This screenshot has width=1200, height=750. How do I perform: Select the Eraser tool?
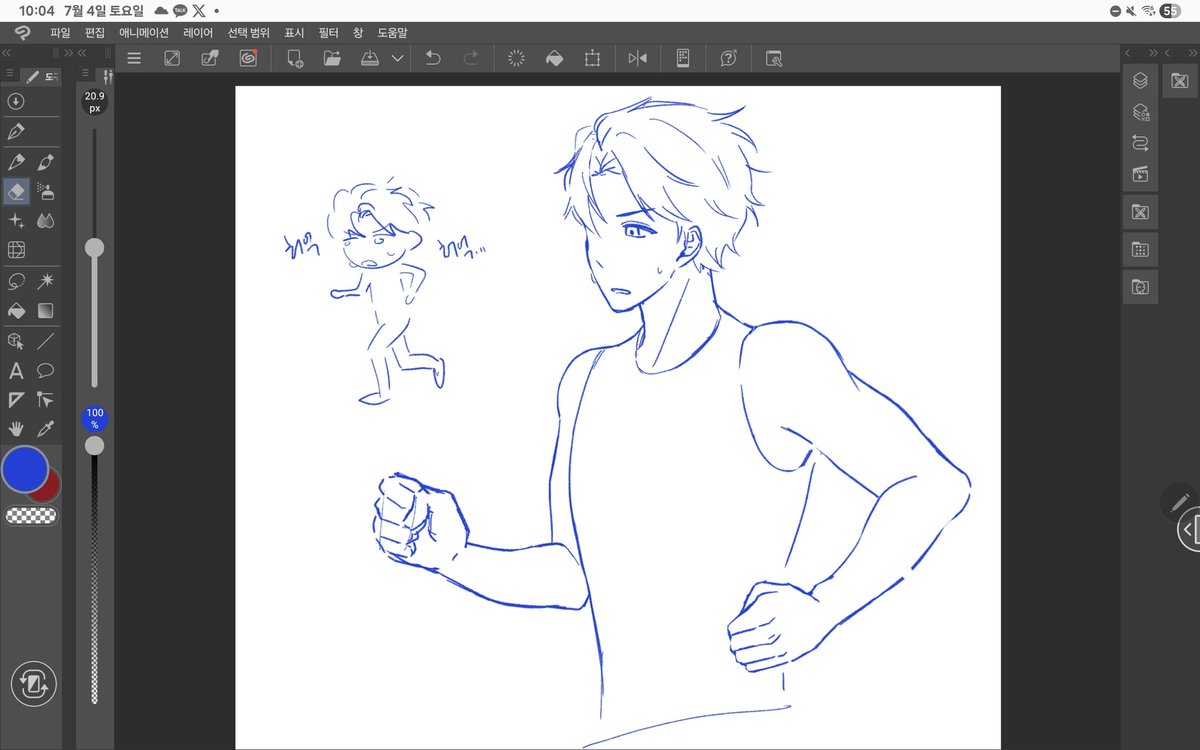[x=16, y=191]
